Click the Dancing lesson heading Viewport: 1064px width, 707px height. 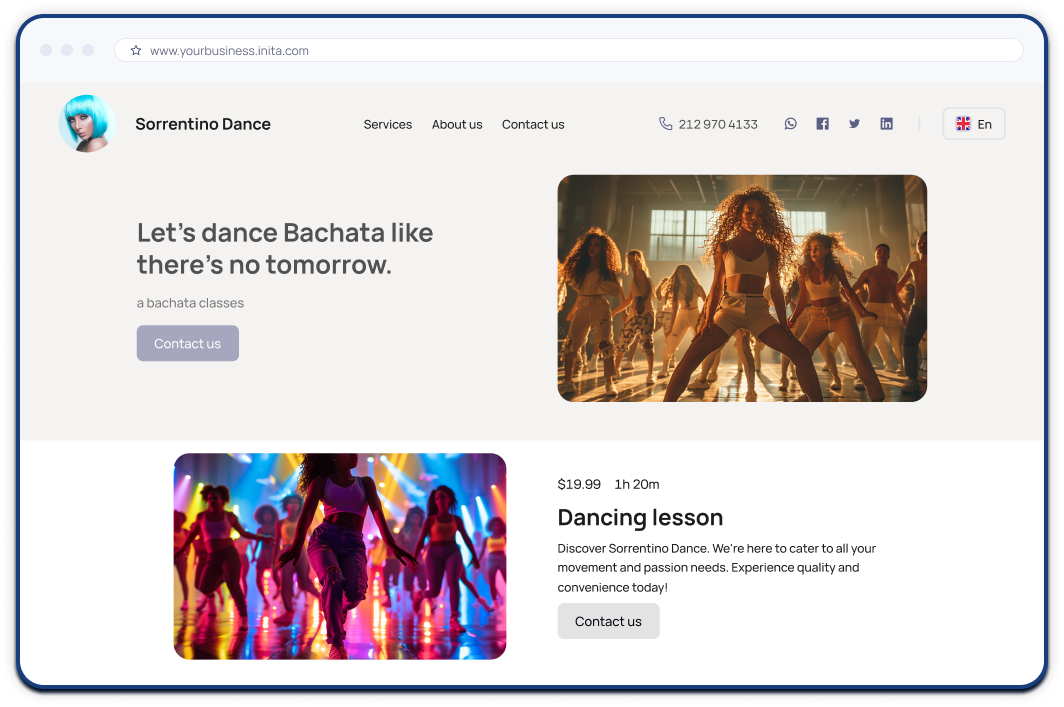pos(640,517)
